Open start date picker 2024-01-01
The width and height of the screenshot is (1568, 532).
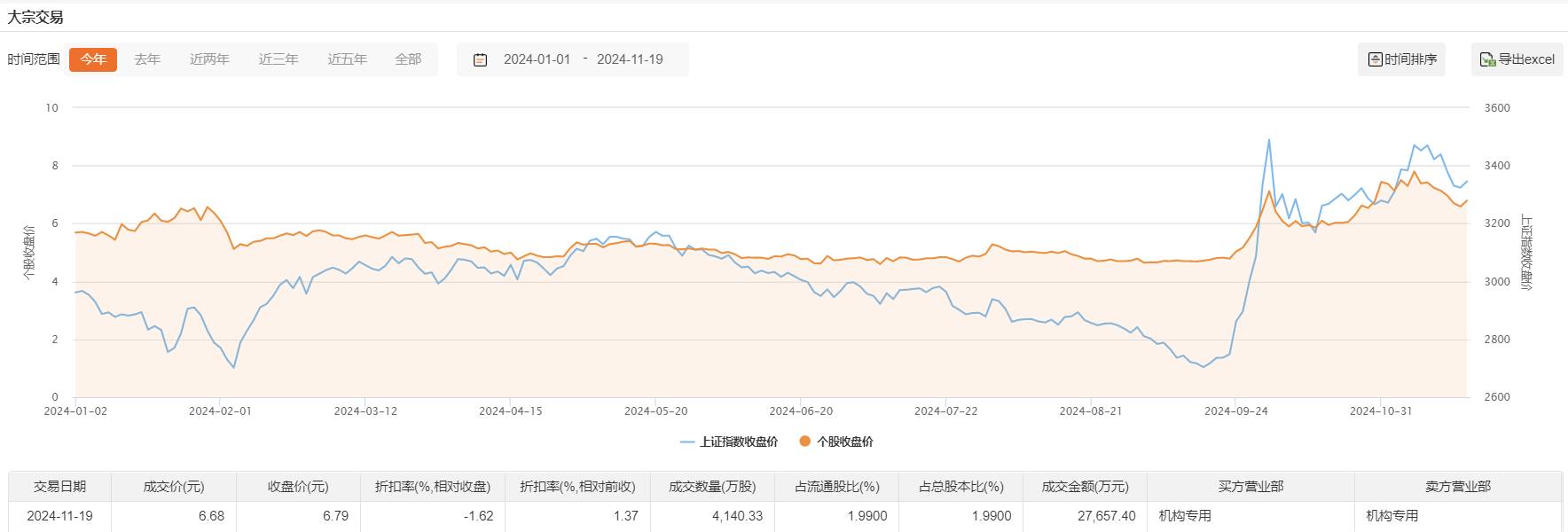[x=537, y=59]
